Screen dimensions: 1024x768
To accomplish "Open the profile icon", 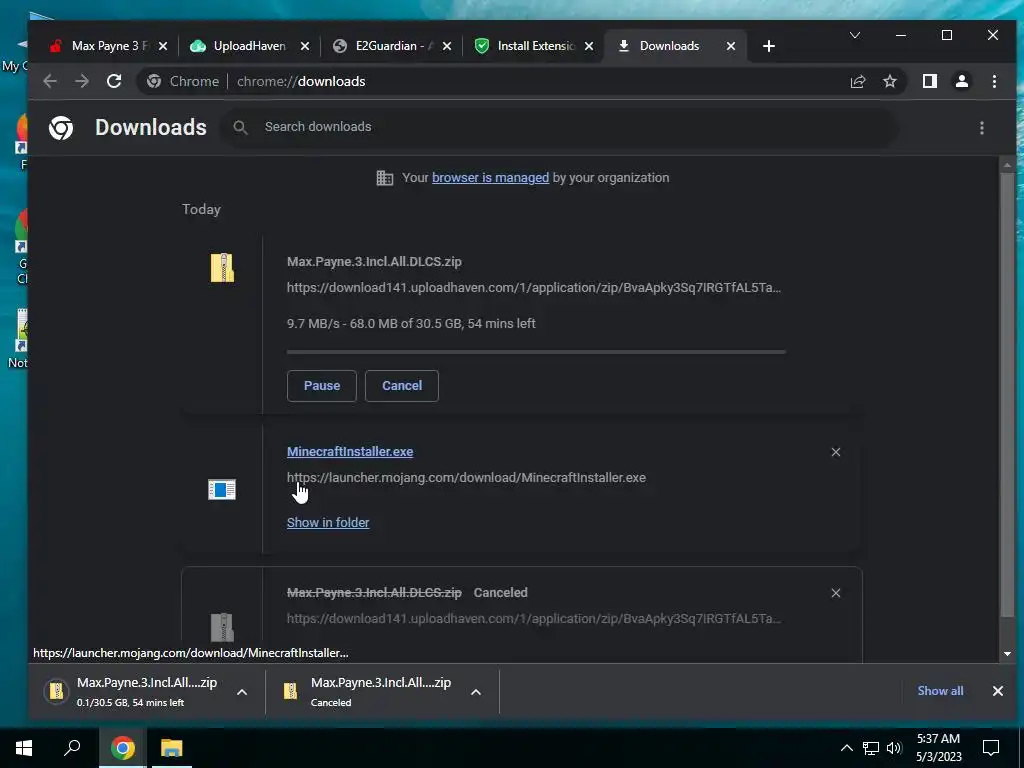I will 961,81.
